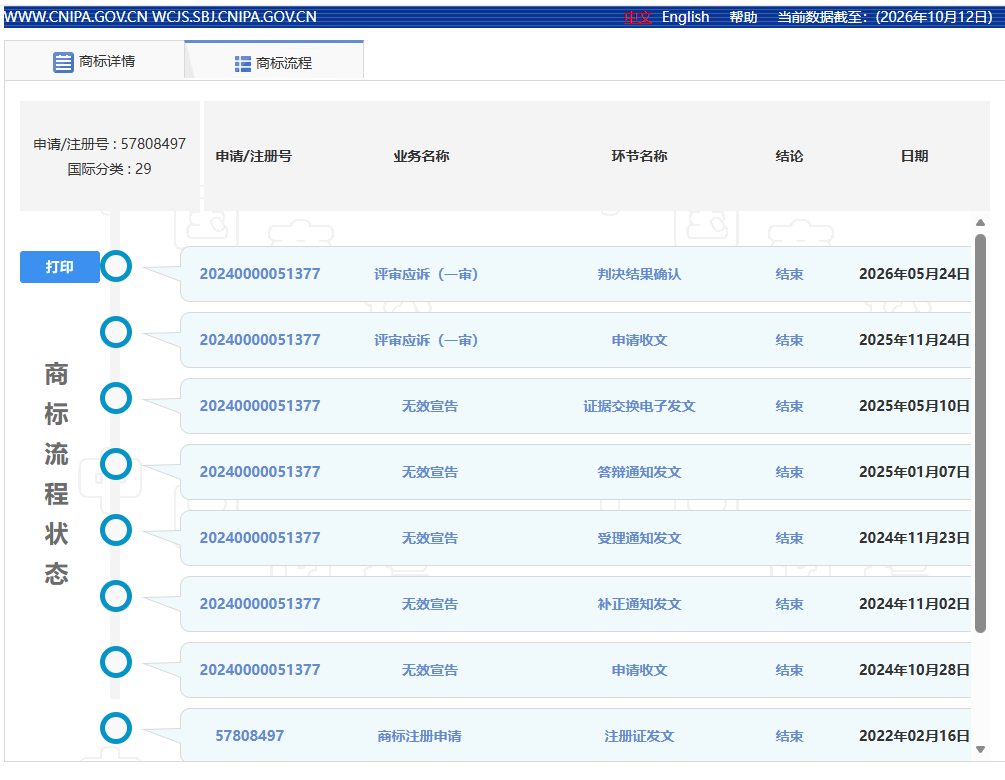Click the 商标详情 document icon
The width and height of the screenshot is (1005, 780).
pyautogui.click(x=63, y=62)
